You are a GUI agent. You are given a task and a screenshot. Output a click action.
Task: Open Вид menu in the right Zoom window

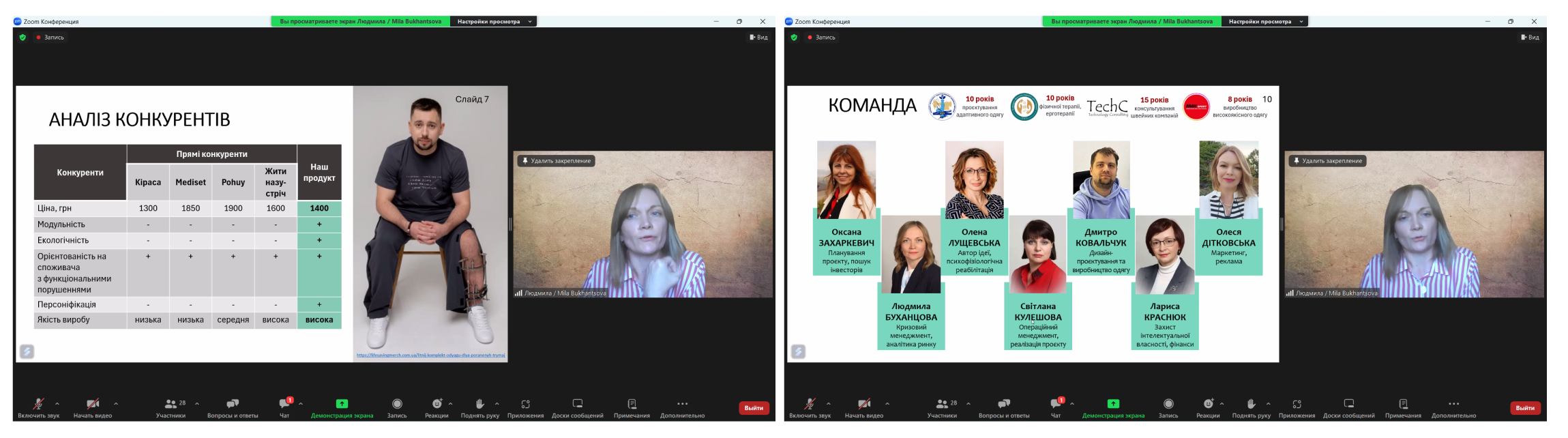click(1530, 38)
